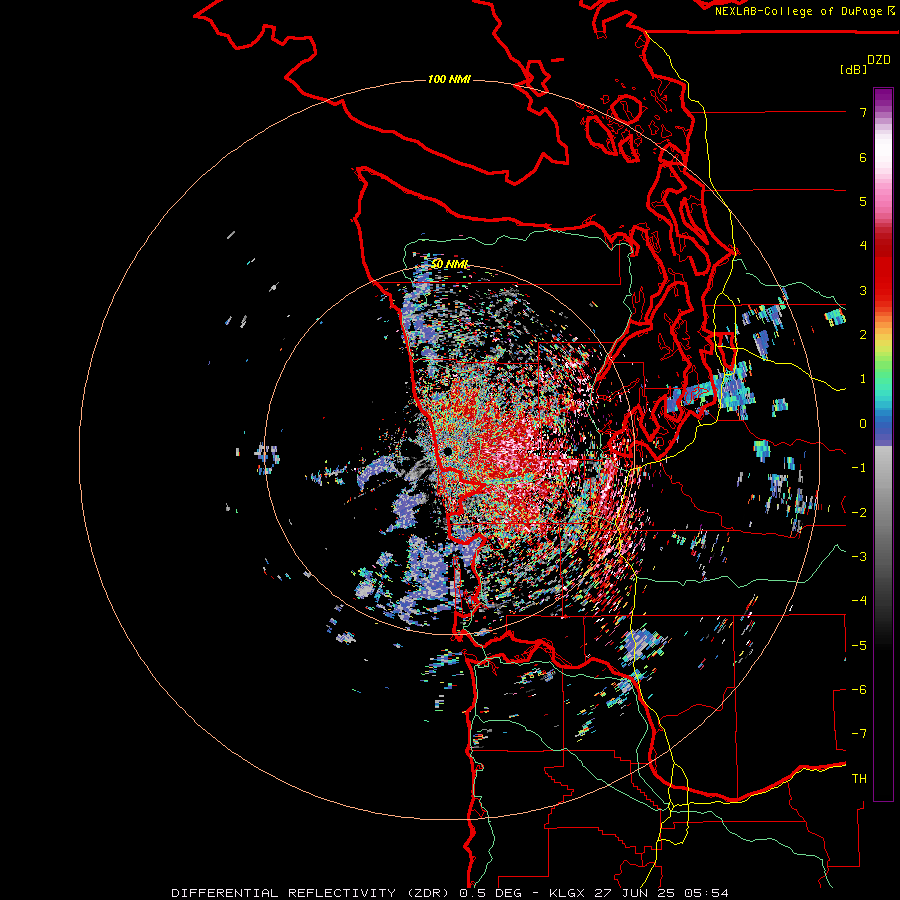Click the 1 dB legend value
The width and height of the screenshot is (900, 900).
(x=863, y=379)
